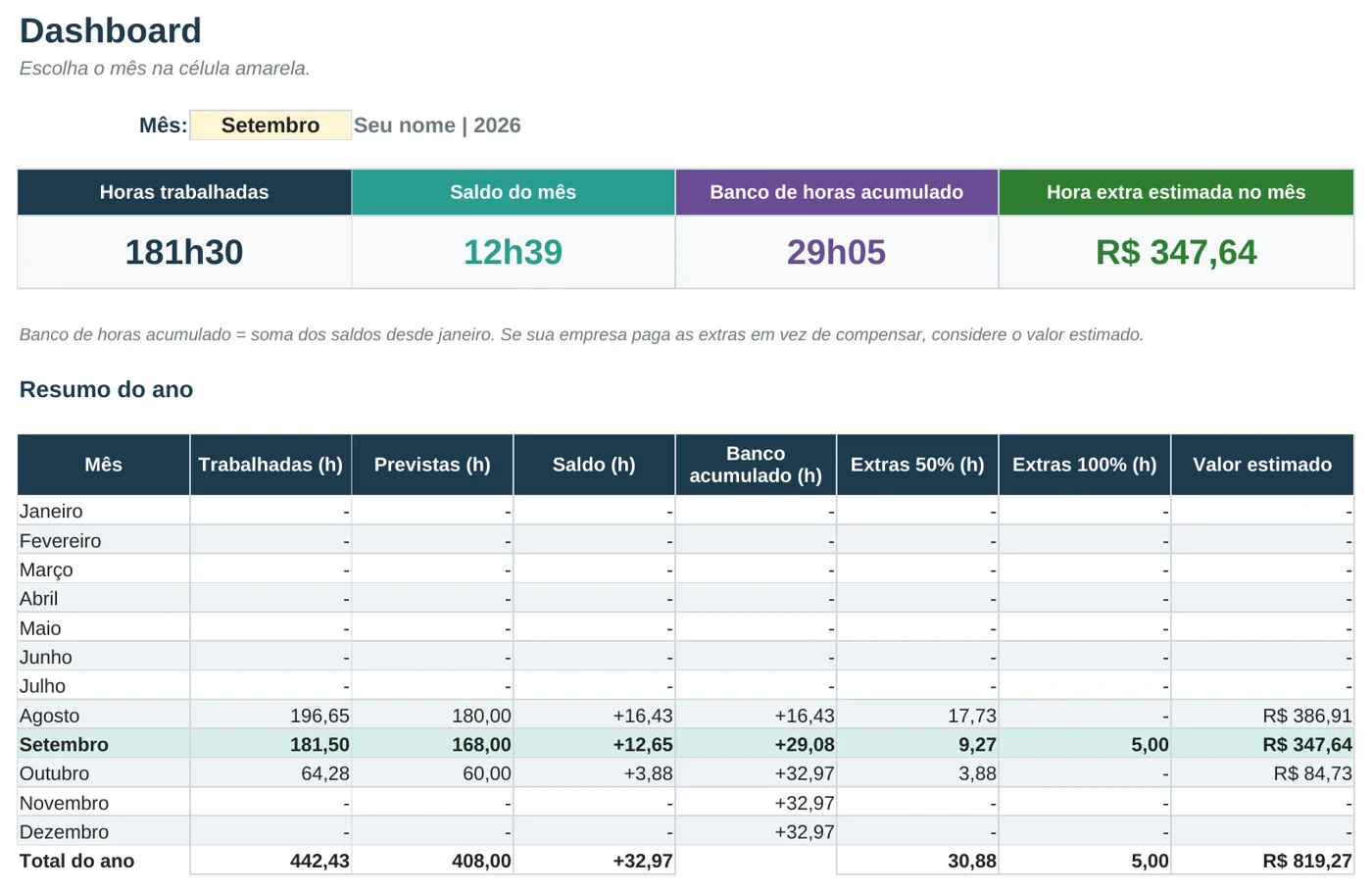
Task: Select the Agosto row label
Action: 50,717
